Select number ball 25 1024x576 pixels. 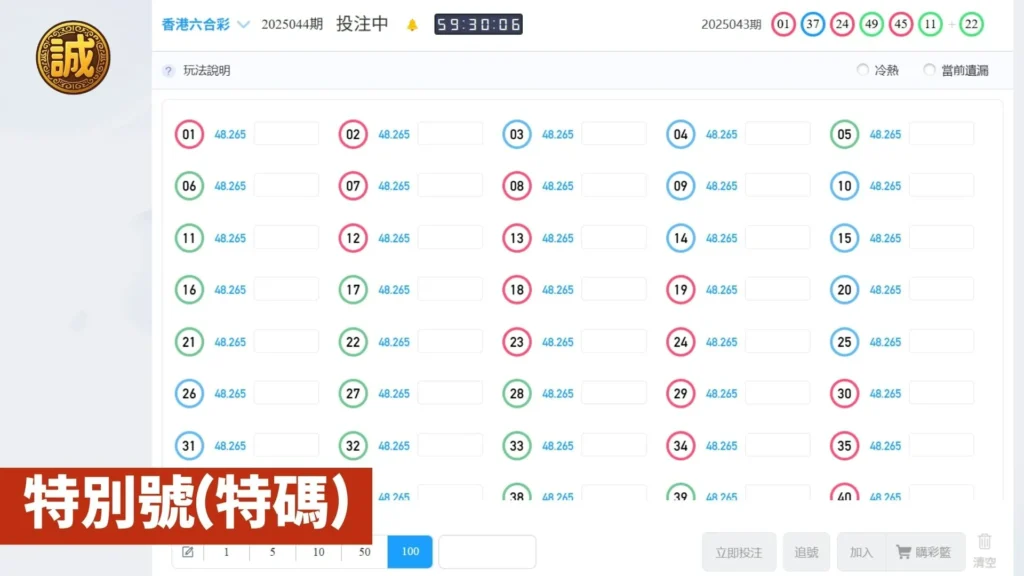point(844,342)
